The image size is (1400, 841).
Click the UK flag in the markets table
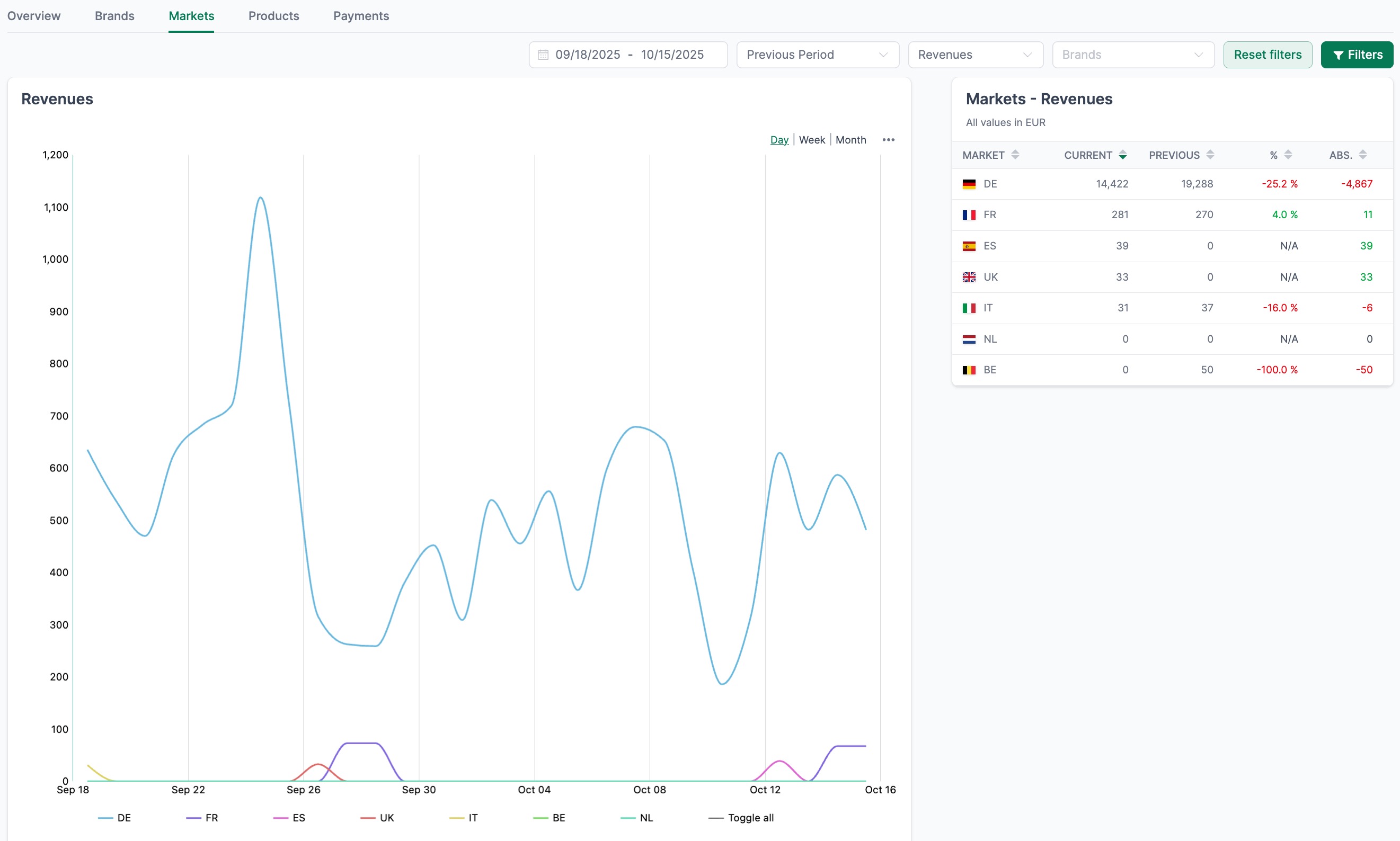coord(970,276)
